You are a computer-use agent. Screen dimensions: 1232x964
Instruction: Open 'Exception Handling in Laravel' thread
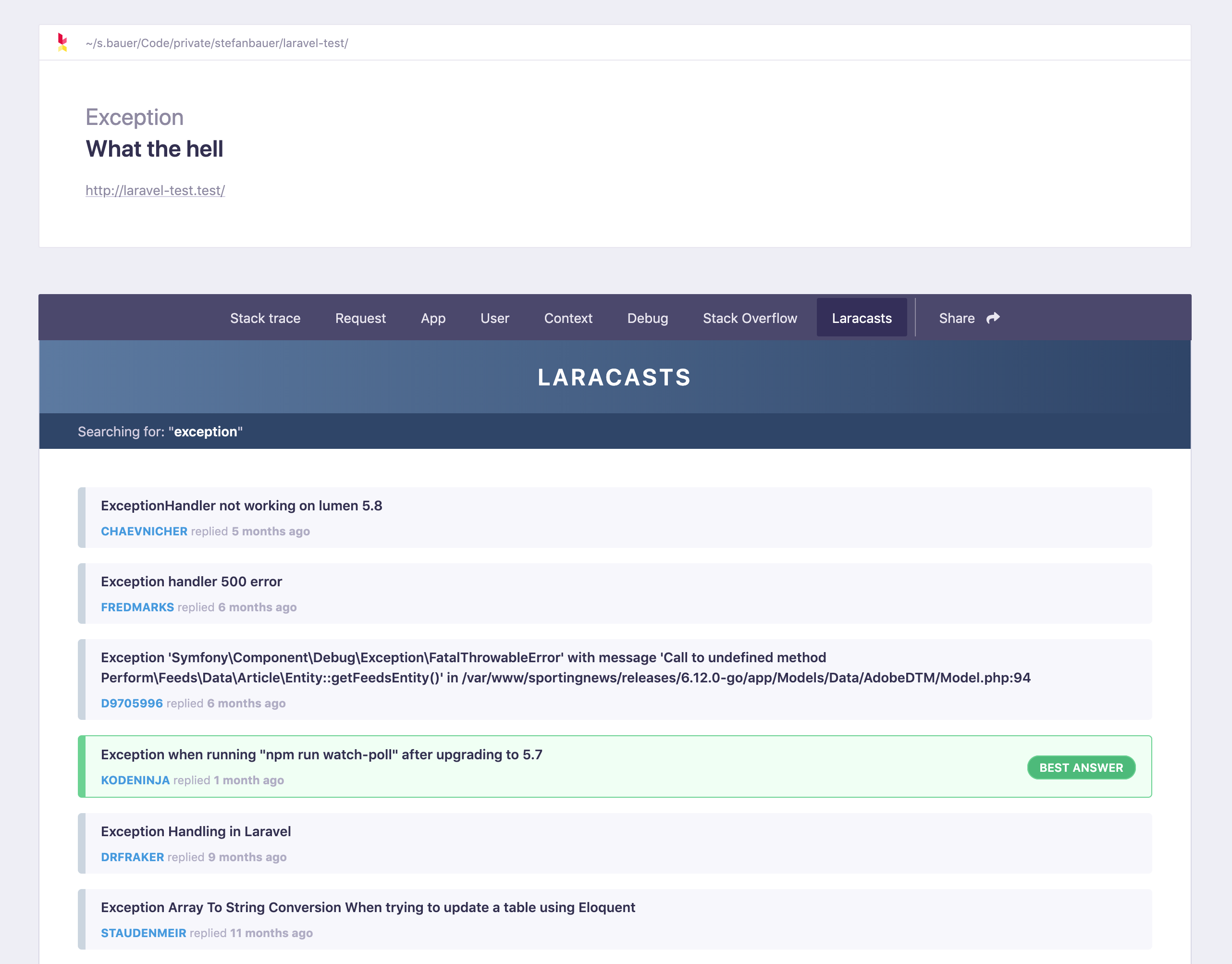point(196,831)
